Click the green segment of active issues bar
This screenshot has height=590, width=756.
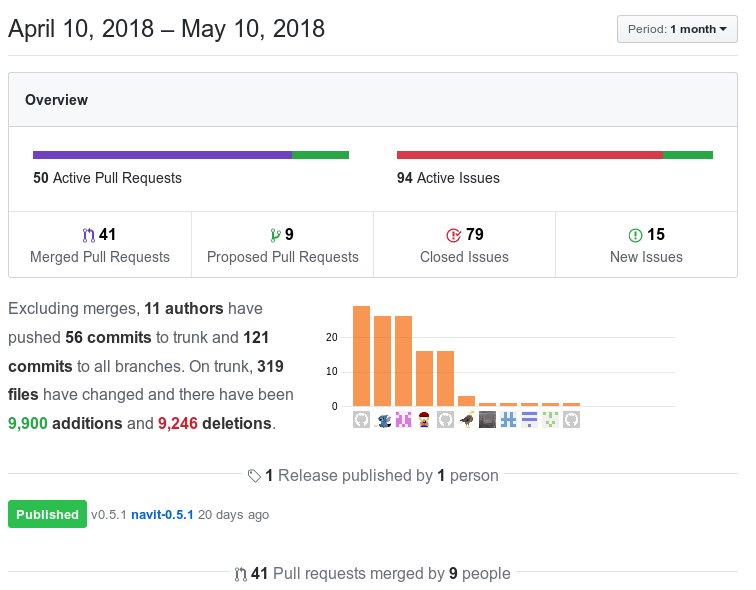pos(688,155)
